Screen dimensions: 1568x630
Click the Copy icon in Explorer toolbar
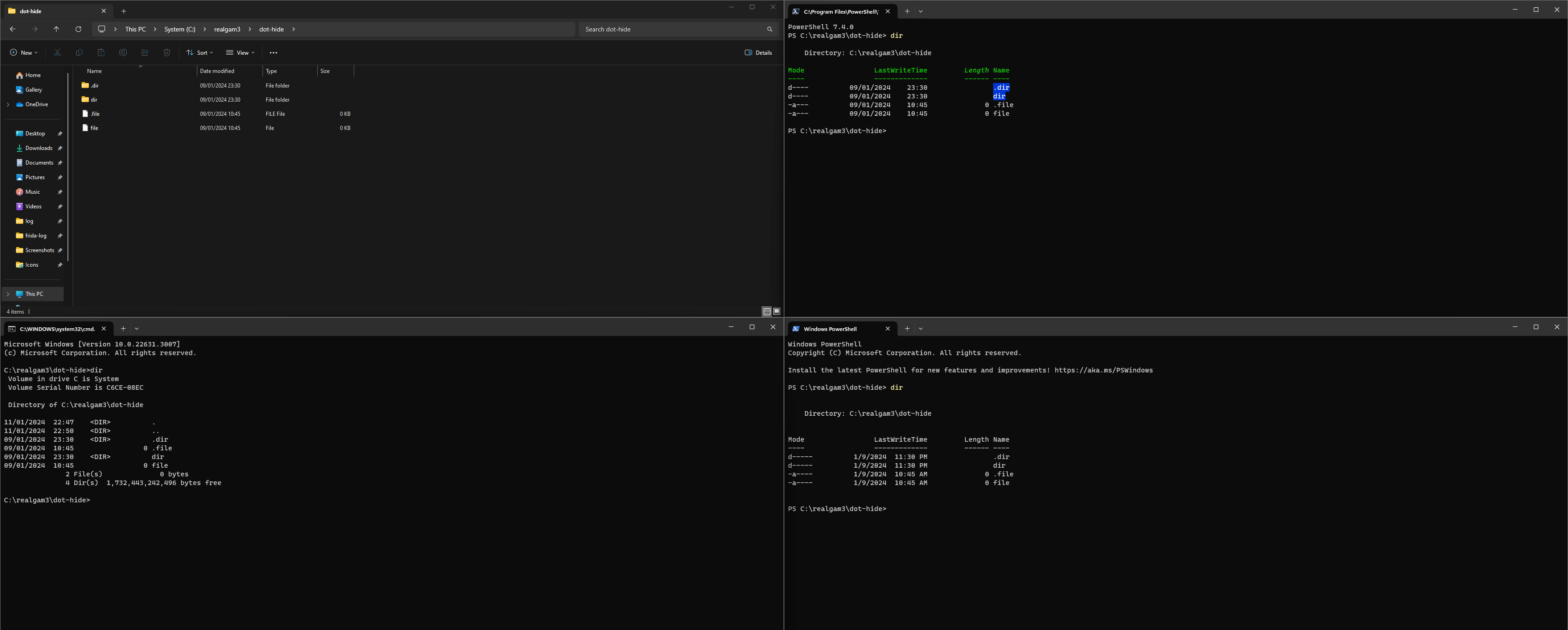(79, 53)
